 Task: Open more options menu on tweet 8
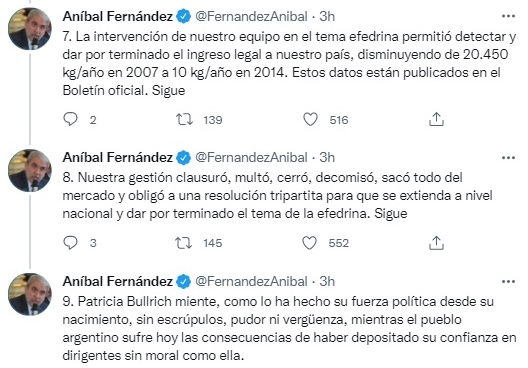coord(508,158)
